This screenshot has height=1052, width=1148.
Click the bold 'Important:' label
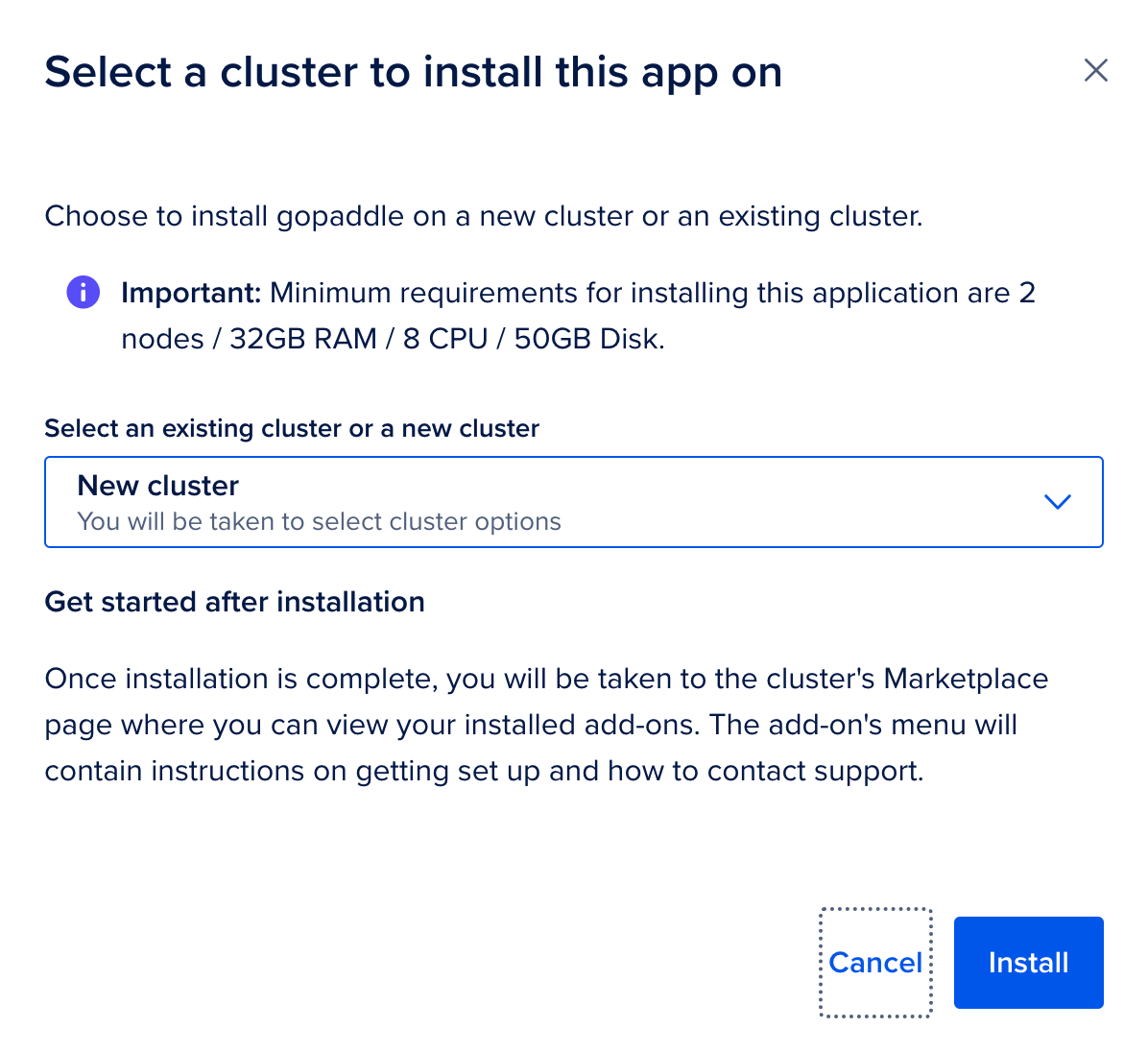[x=190, y=293]
